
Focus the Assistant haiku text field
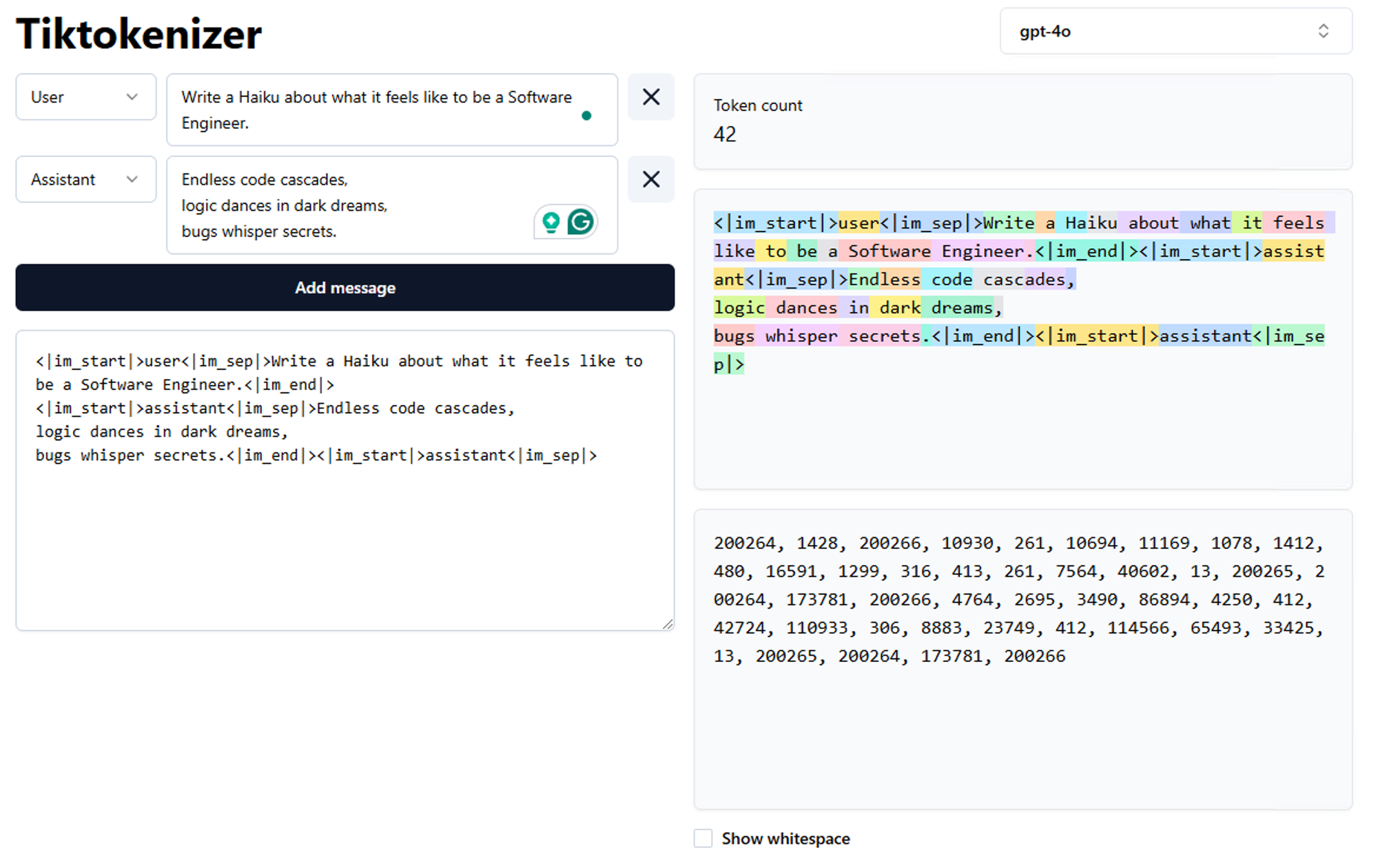pyautogui.click(x=344, y=205)
